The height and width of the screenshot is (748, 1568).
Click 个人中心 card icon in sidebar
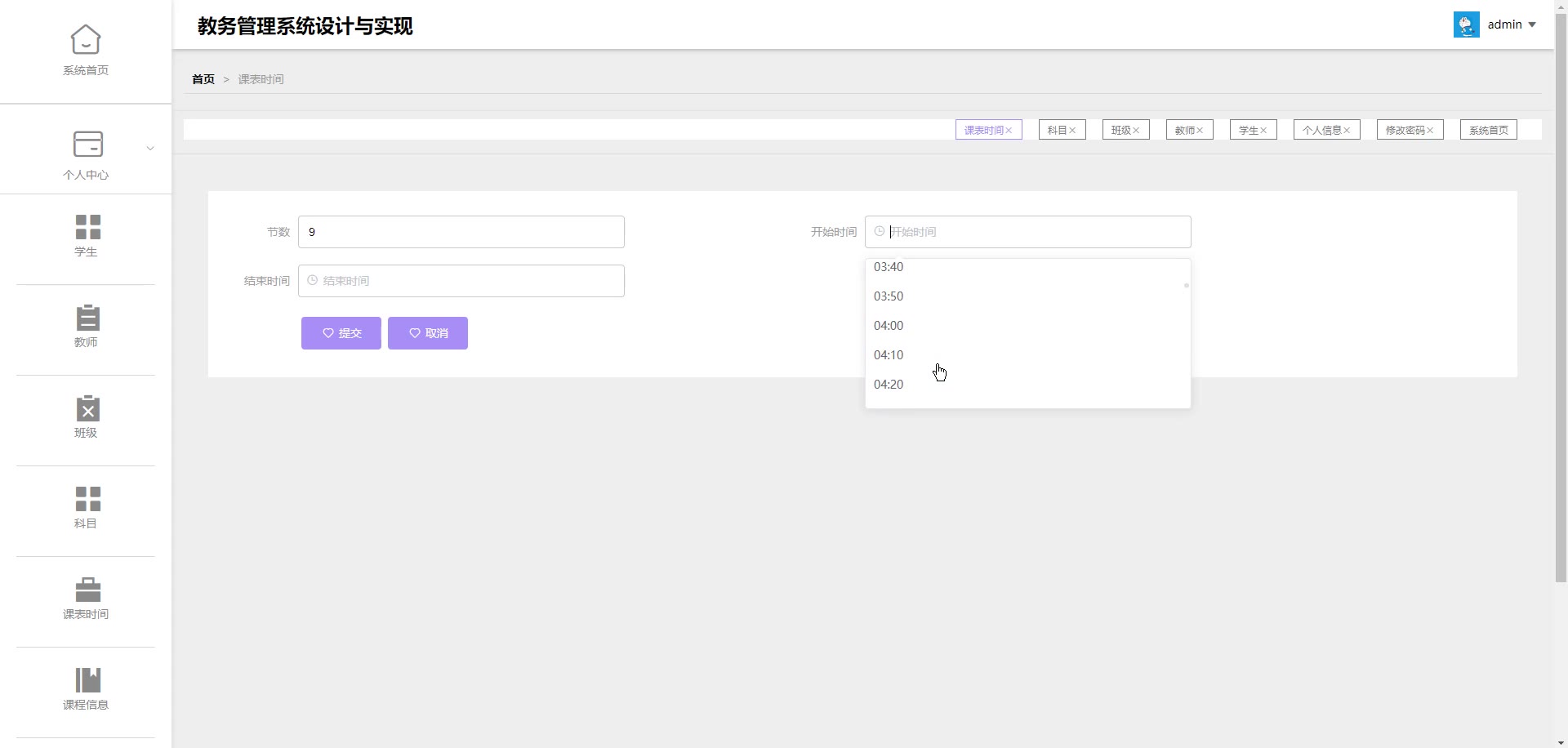click(x=87, y=144)
